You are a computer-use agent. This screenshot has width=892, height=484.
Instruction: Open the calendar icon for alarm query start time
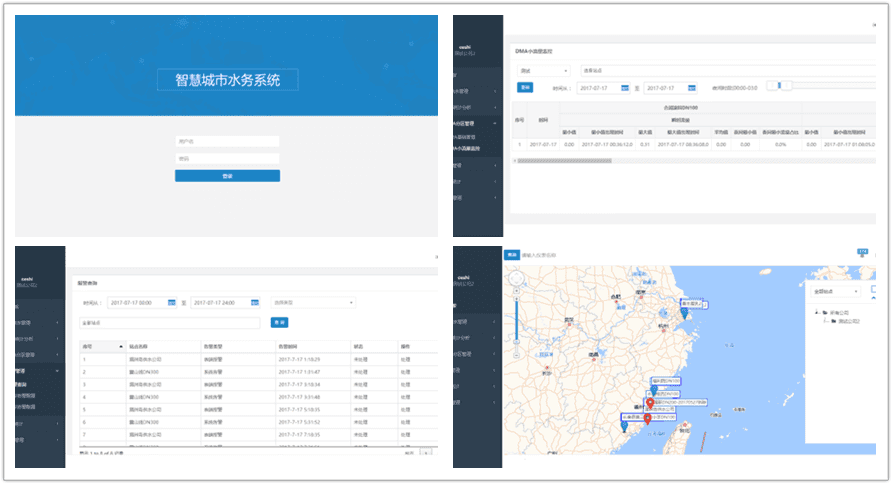pos(172,303)
